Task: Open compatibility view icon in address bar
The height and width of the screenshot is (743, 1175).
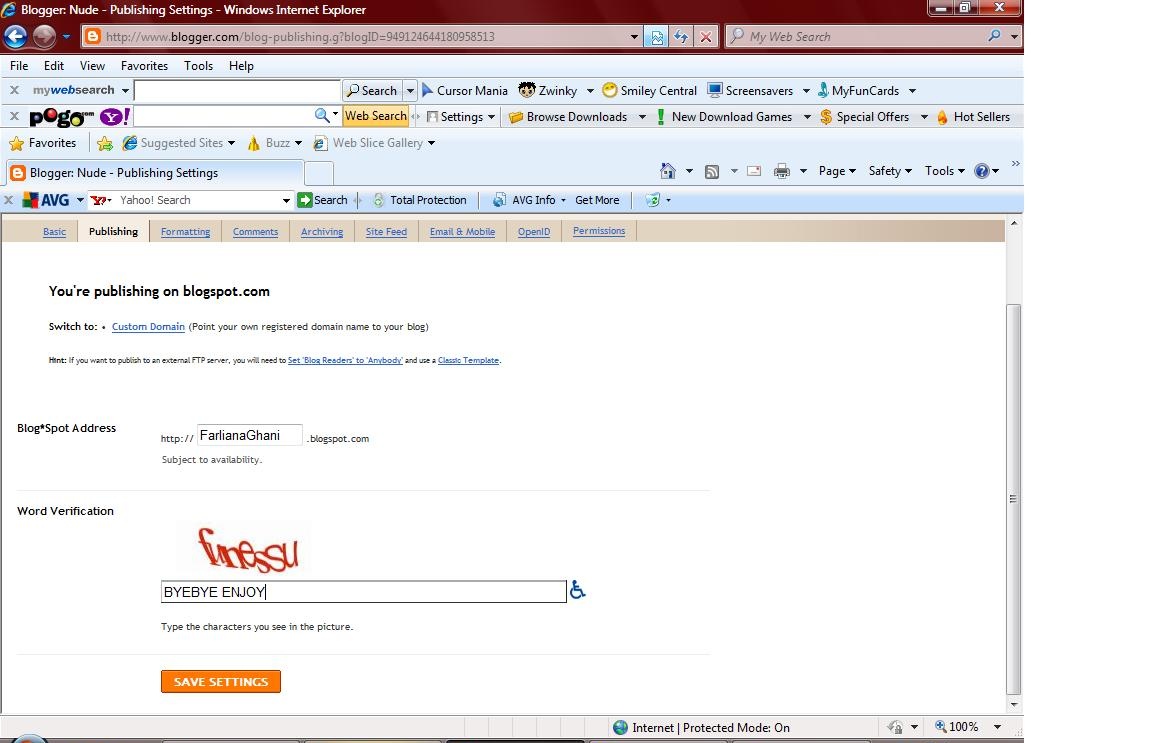Action: [656, 37]
